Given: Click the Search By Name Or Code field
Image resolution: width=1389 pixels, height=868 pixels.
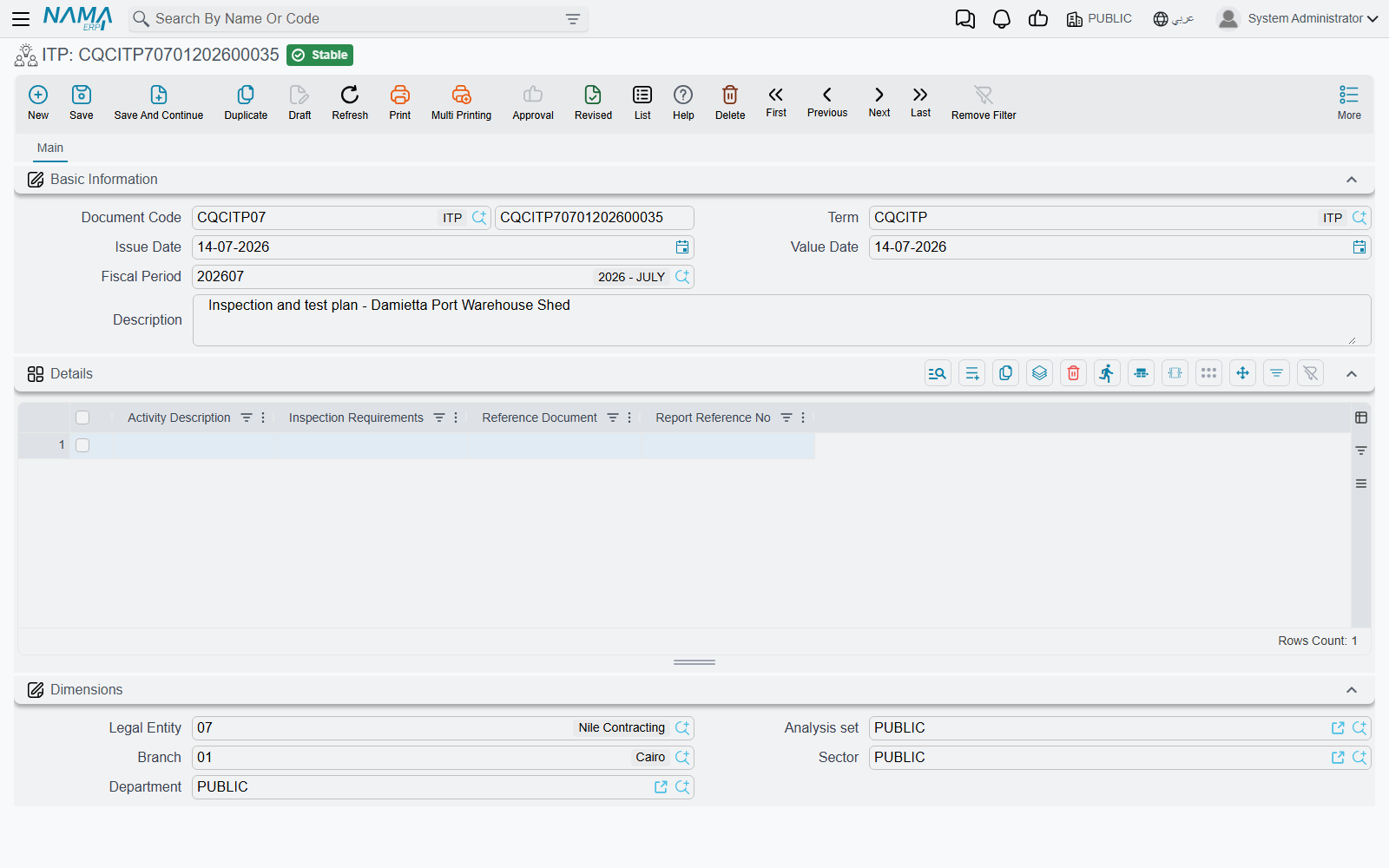Looking at the screenshot, I should pos(356,19).
